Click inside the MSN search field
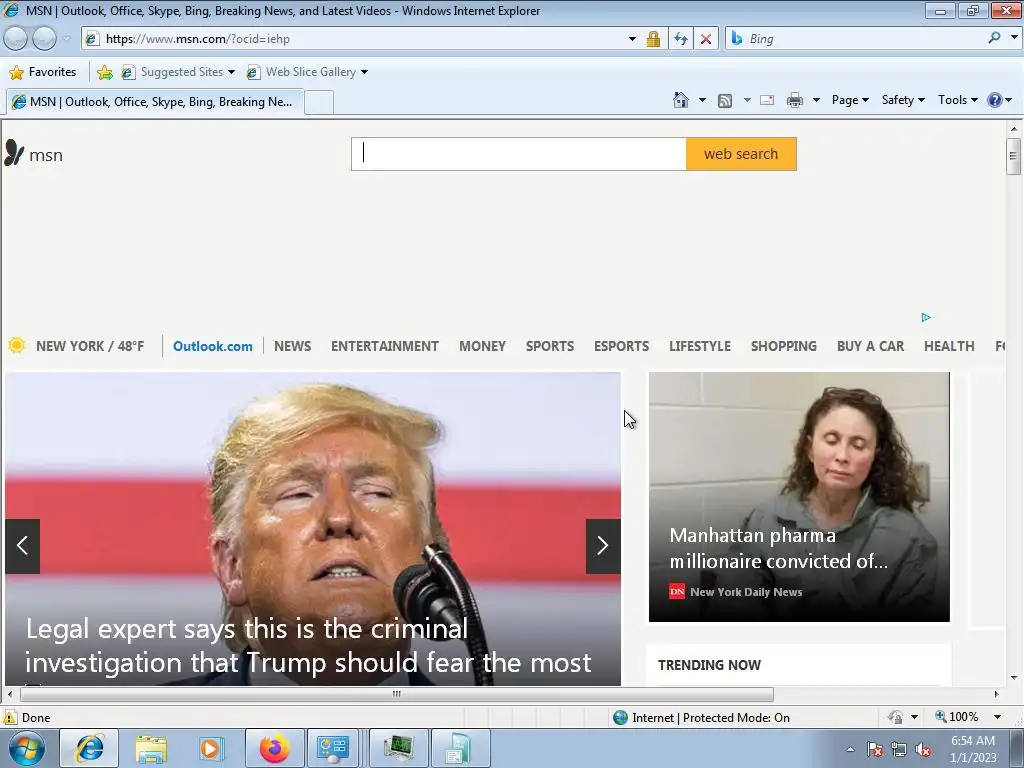Image resolution: width=1024 pixels, height=768 pixels. pos(519,154)
